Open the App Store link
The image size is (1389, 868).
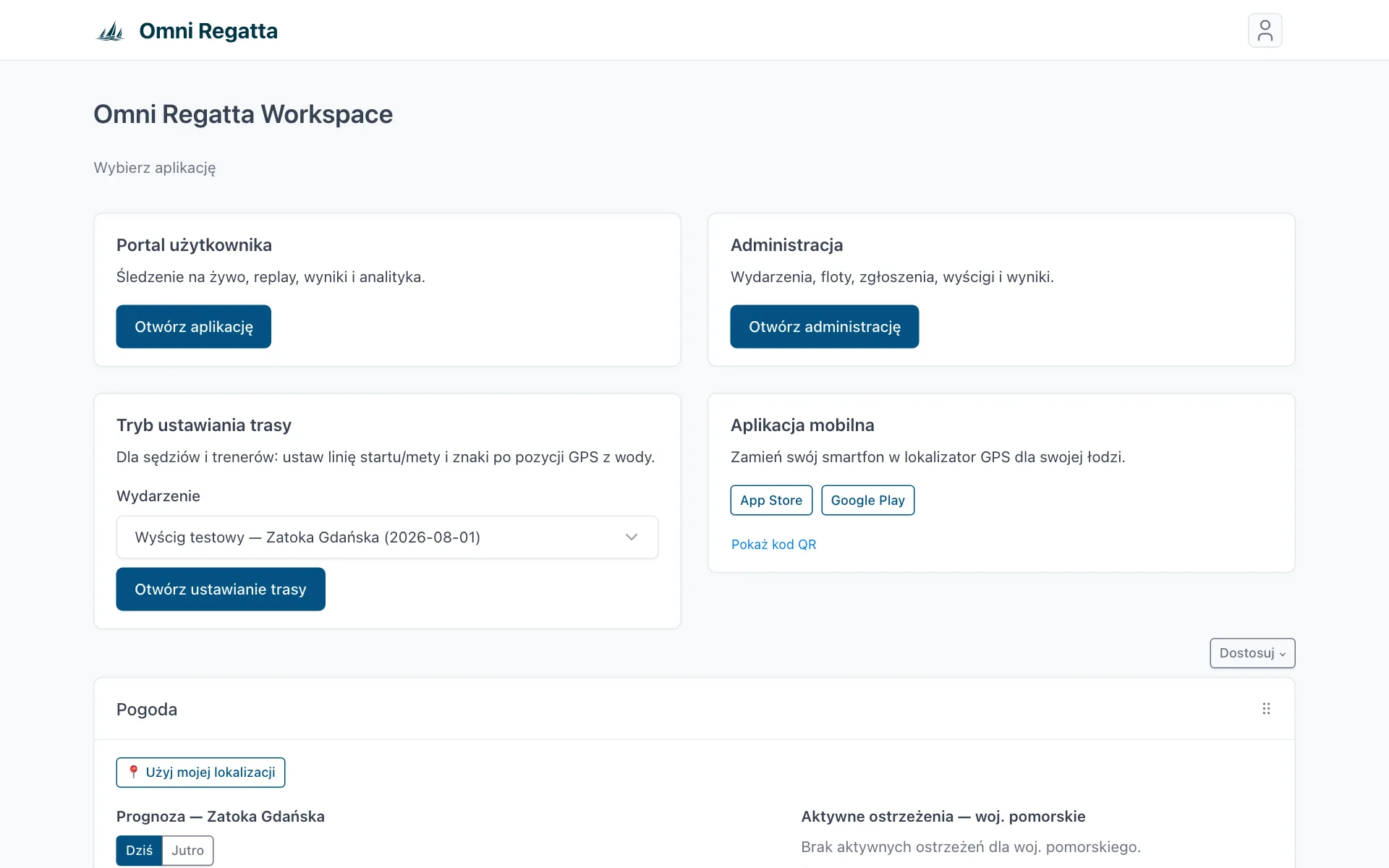(771, 500)
